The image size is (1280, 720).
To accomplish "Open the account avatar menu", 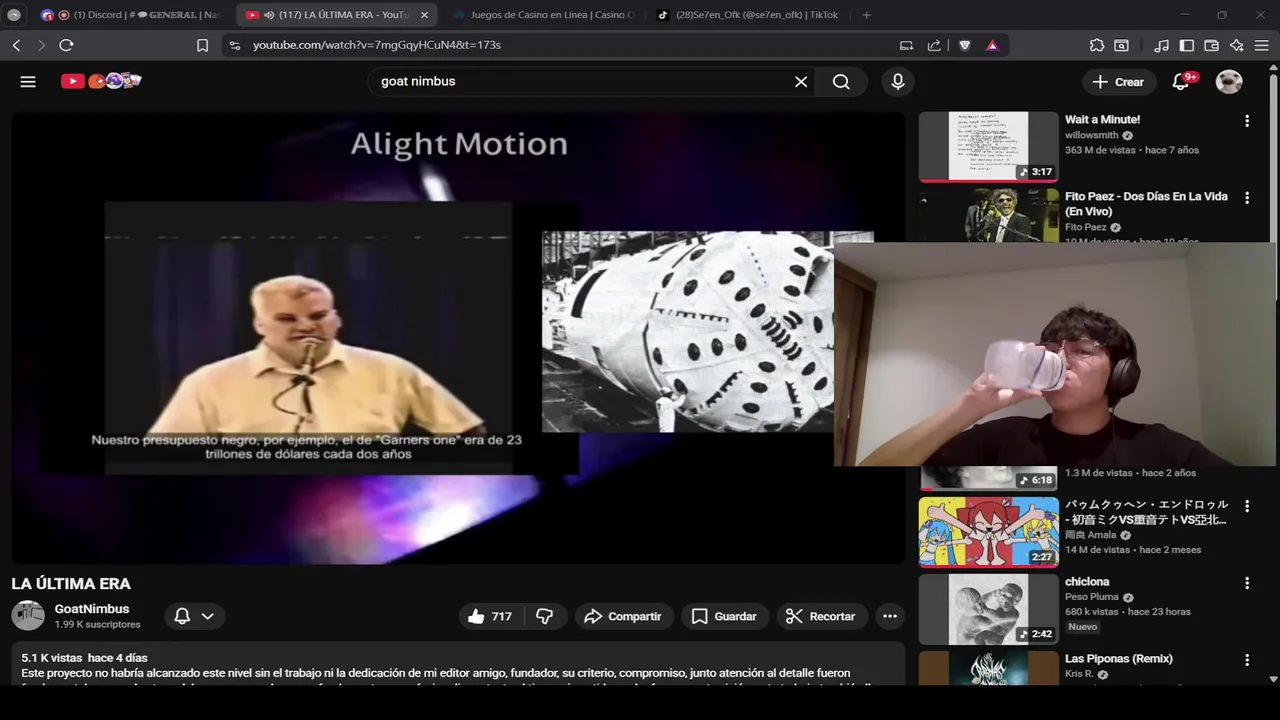I will tap(1229, 82).
